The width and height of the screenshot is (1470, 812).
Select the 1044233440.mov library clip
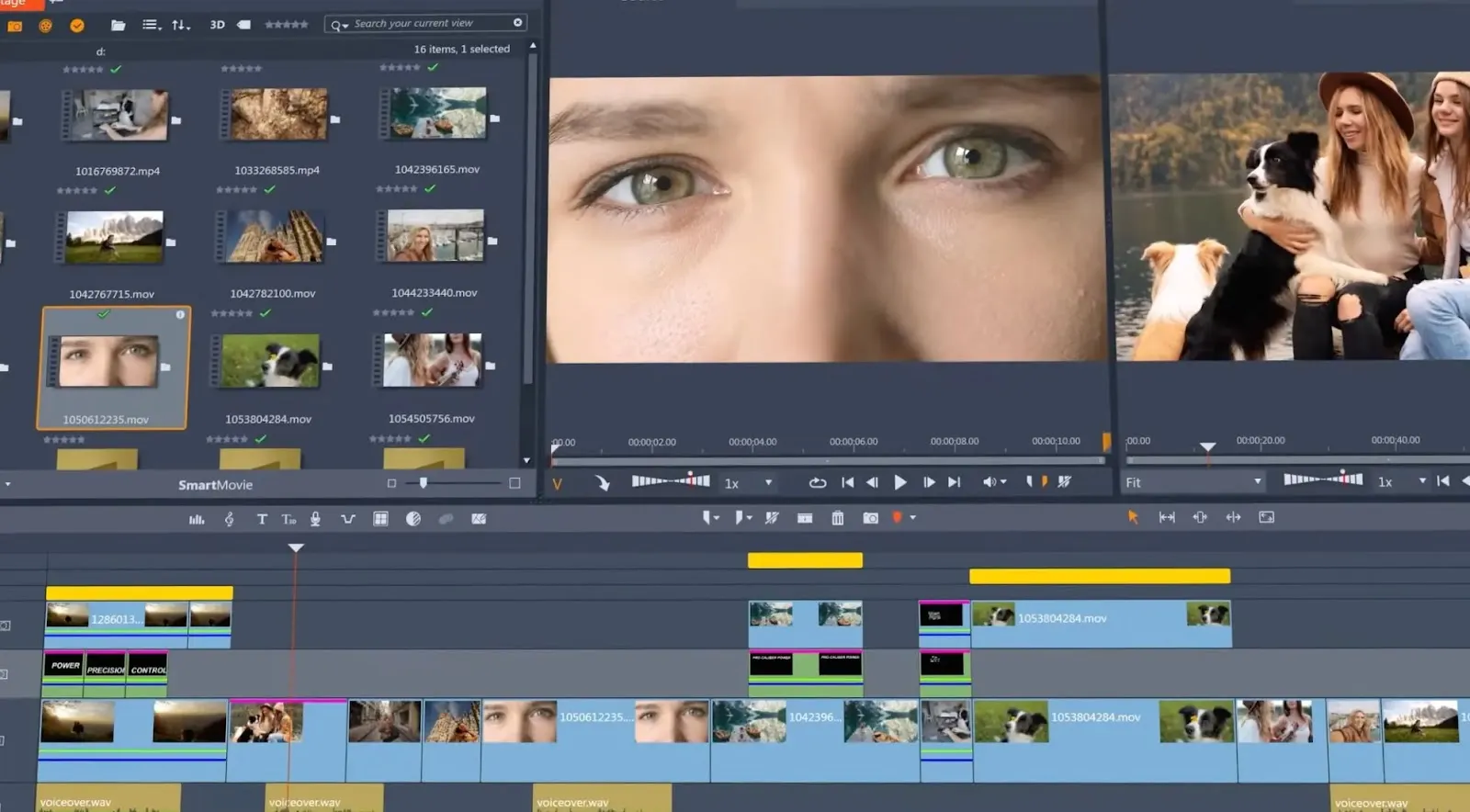435,235
